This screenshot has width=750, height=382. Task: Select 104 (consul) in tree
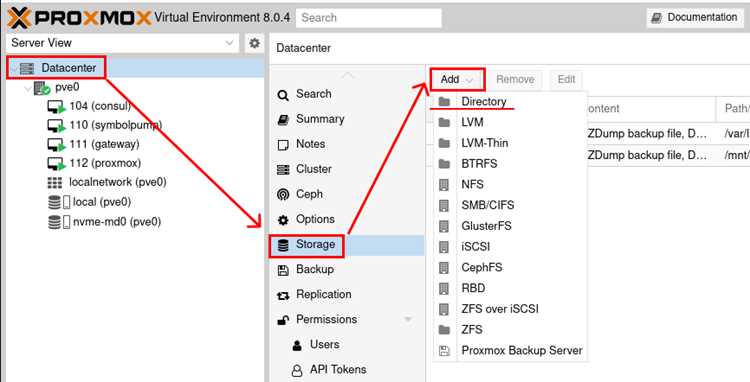[x=100, y=106]
